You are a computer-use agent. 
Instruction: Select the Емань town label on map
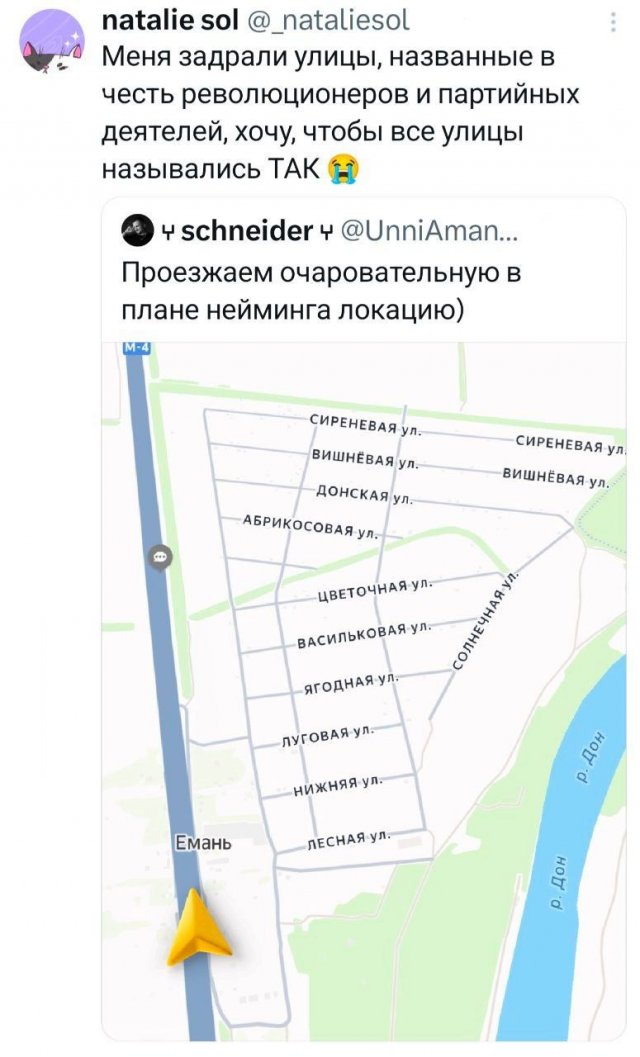tap(204, 844)
